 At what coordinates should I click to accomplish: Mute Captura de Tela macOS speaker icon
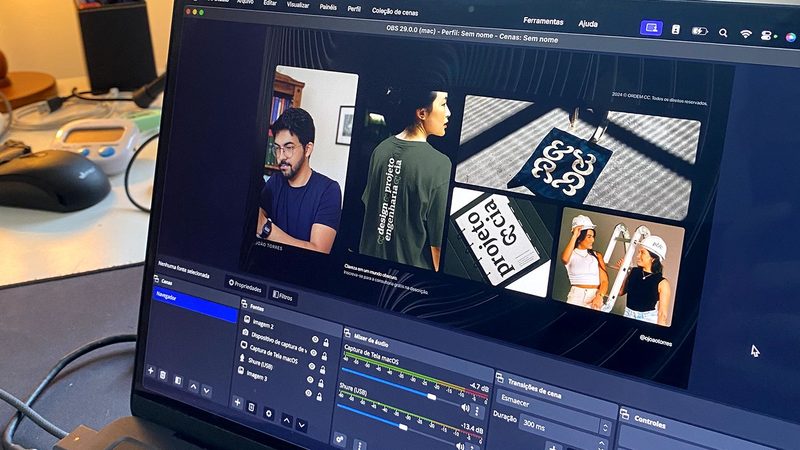[465, 407]
